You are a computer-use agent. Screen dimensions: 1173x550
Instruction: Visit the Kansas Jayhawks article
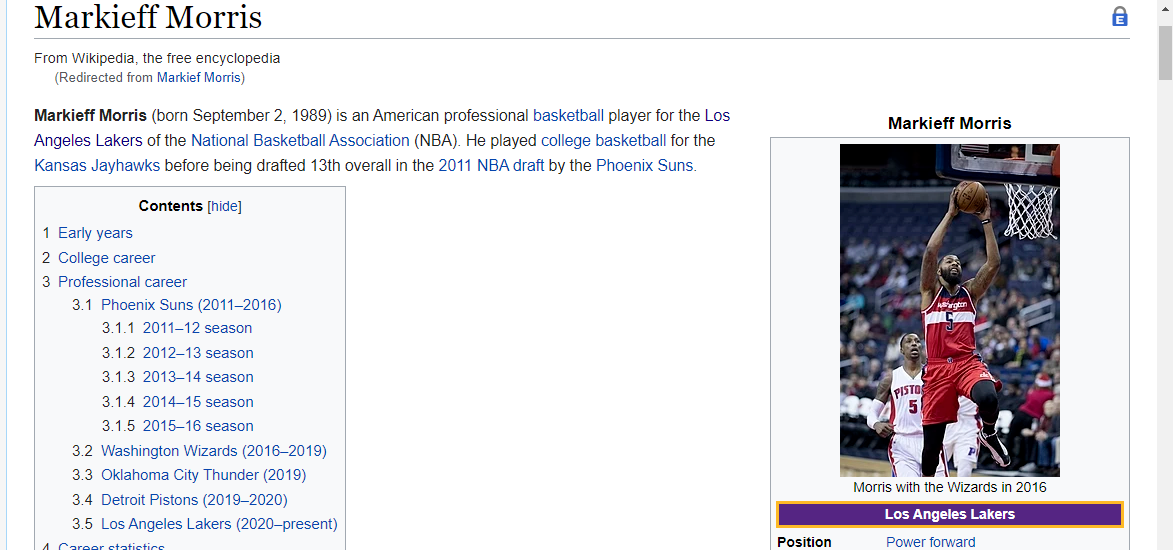click(97, 165)
